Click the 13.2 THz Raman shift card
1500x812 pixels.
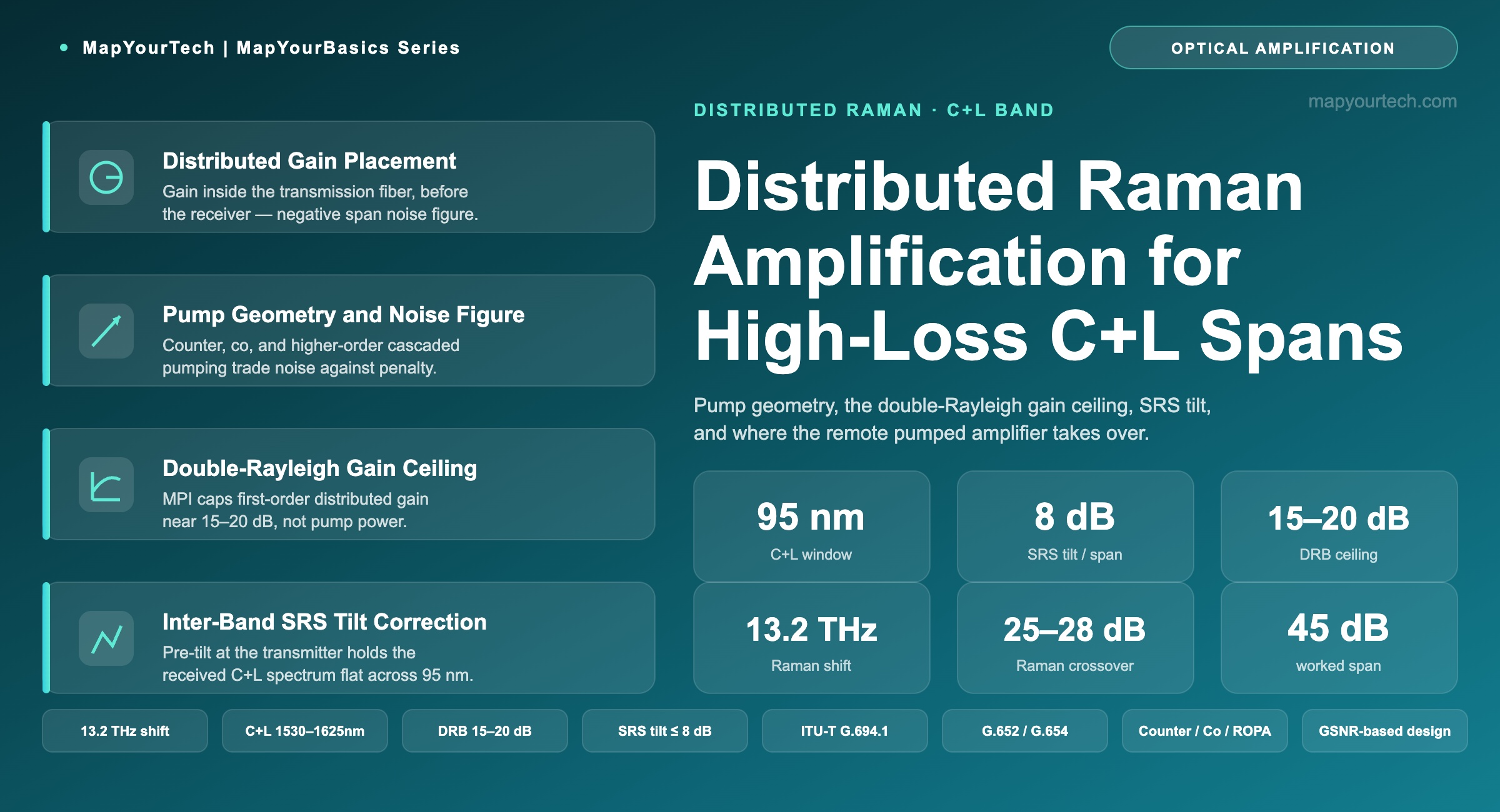pyautogui.click(x=812, y=638)
